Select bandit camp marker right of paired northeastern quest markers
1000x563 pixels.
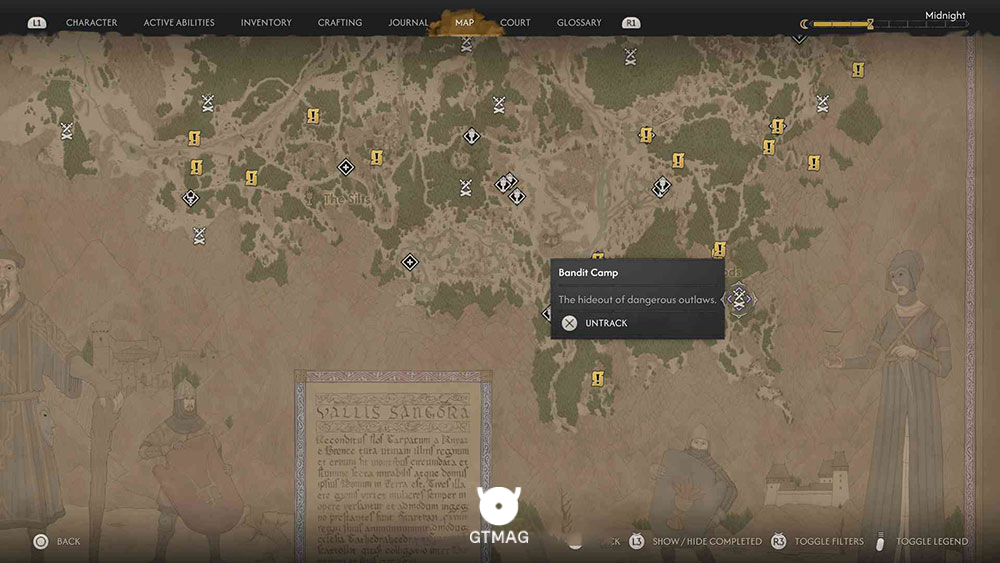click(x=823, y=103)
